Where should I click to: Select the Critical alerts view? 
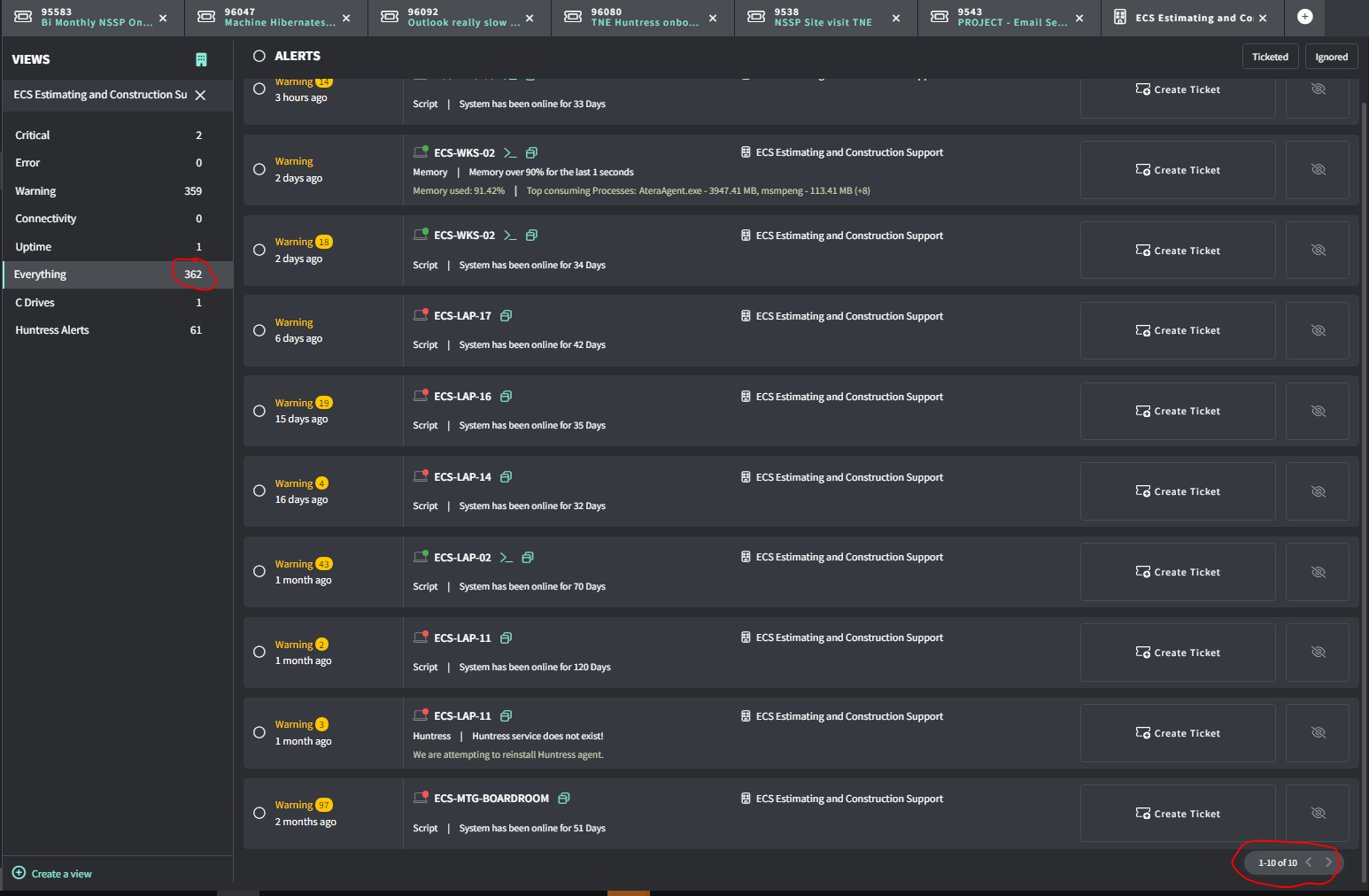coord(33,135)
